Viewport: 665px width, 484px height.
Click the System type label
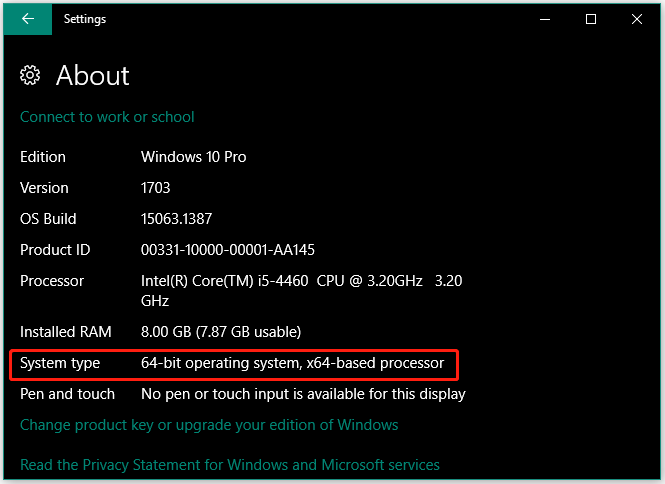pyautogui.click(x=60, y=363)
